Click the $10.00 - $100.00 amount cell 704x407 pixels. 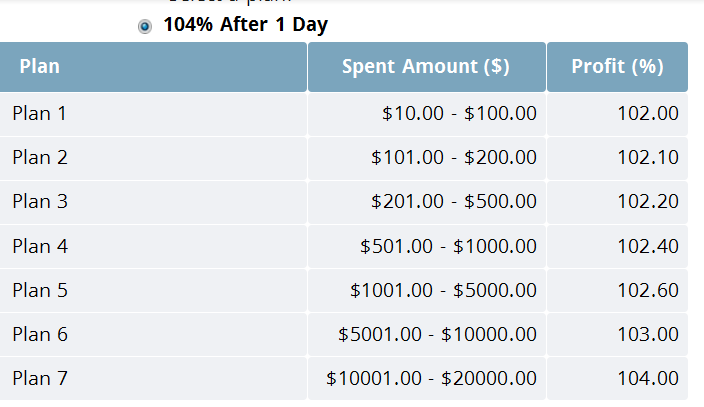pos(459,113)
